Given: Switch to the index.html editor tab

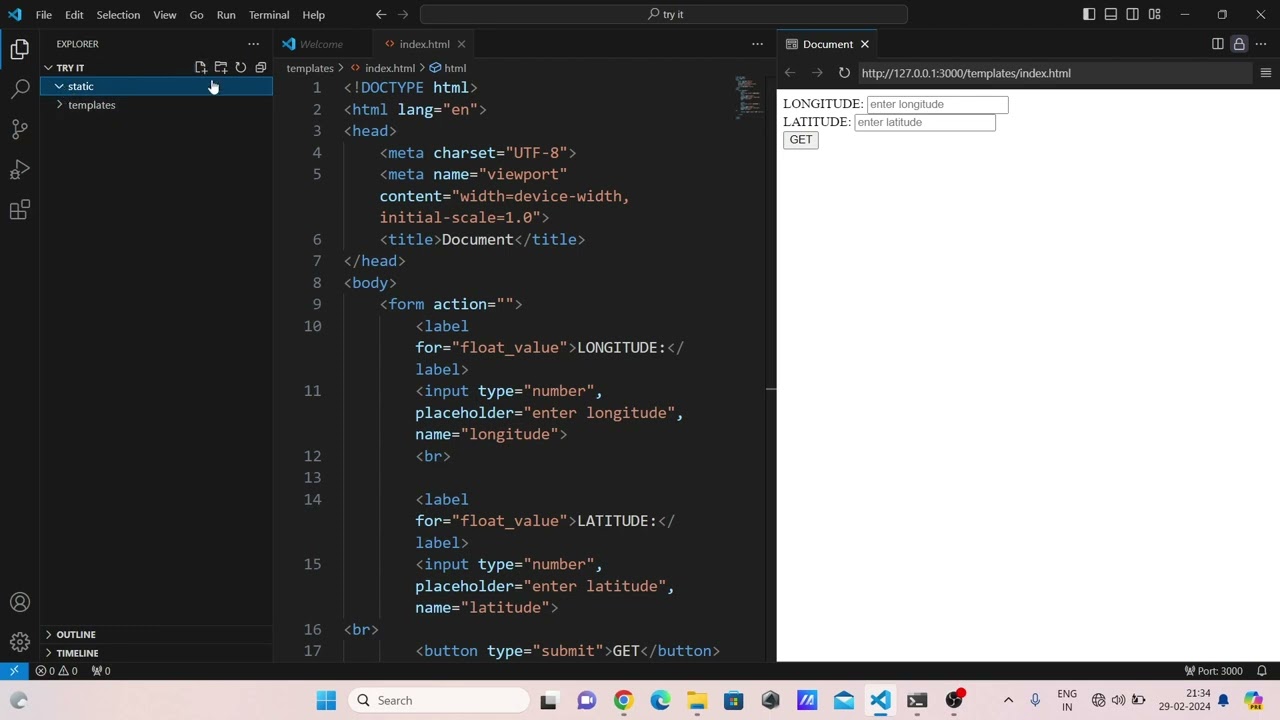Looking at the screenshot, I should pos(424,44).
